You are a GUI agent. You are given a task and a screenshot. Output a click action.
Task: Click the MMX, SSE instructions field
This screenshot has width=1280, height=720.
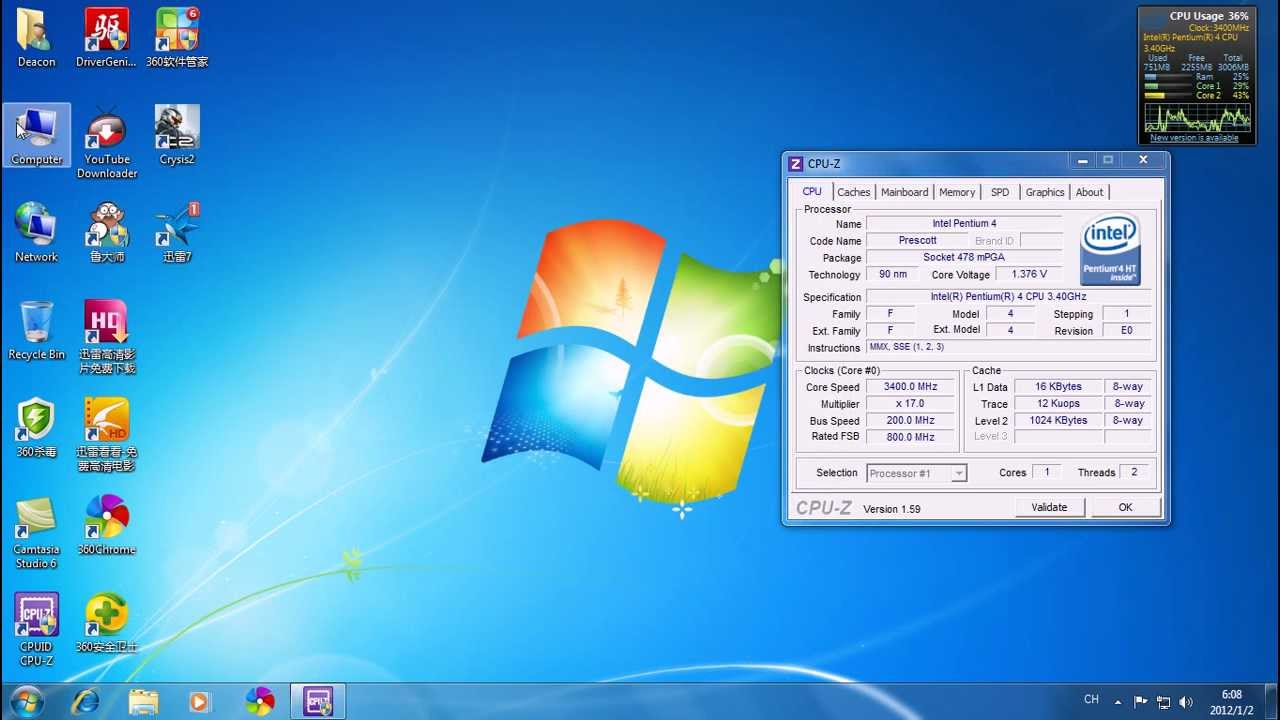point(1008,347)
